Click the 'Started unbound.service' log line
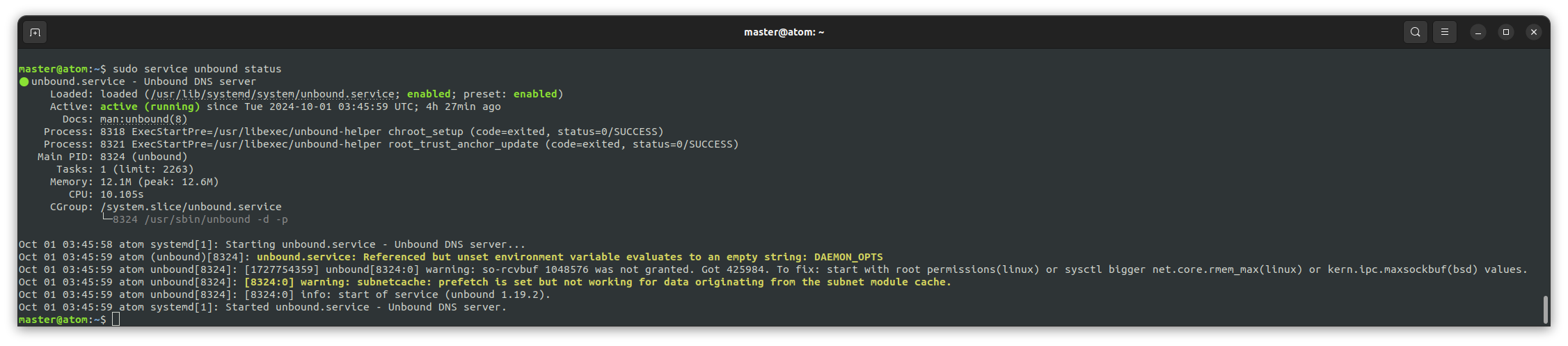This screenshot has width=1568, height=346. pos(262,307)
